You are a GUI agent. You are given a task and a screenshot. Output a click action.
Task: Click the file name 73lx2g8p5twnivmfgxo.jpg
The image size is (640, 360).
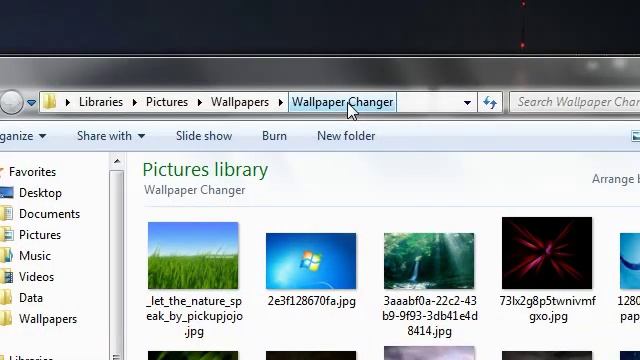548,309
